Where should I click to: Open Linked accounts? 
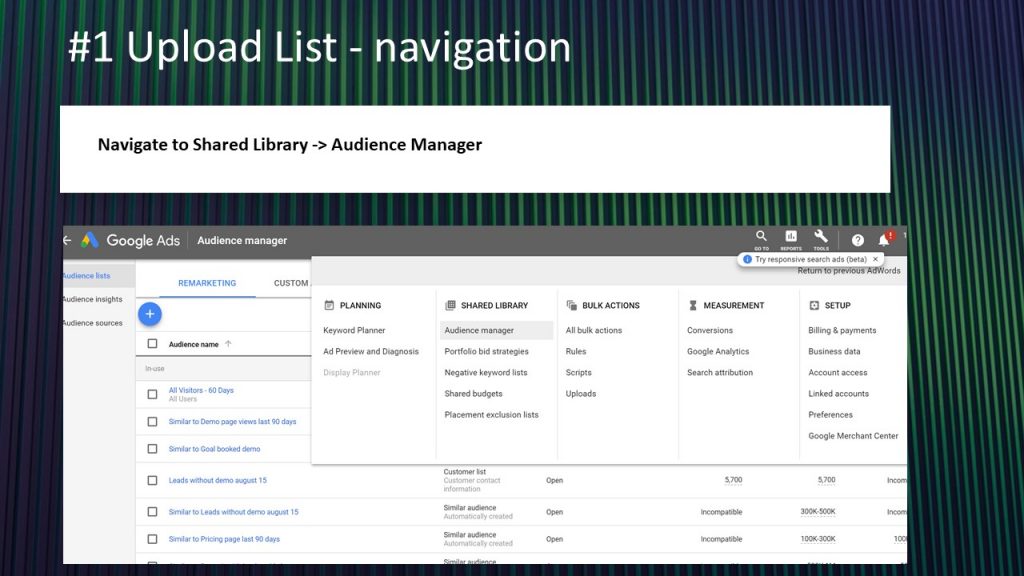point(839,394)
